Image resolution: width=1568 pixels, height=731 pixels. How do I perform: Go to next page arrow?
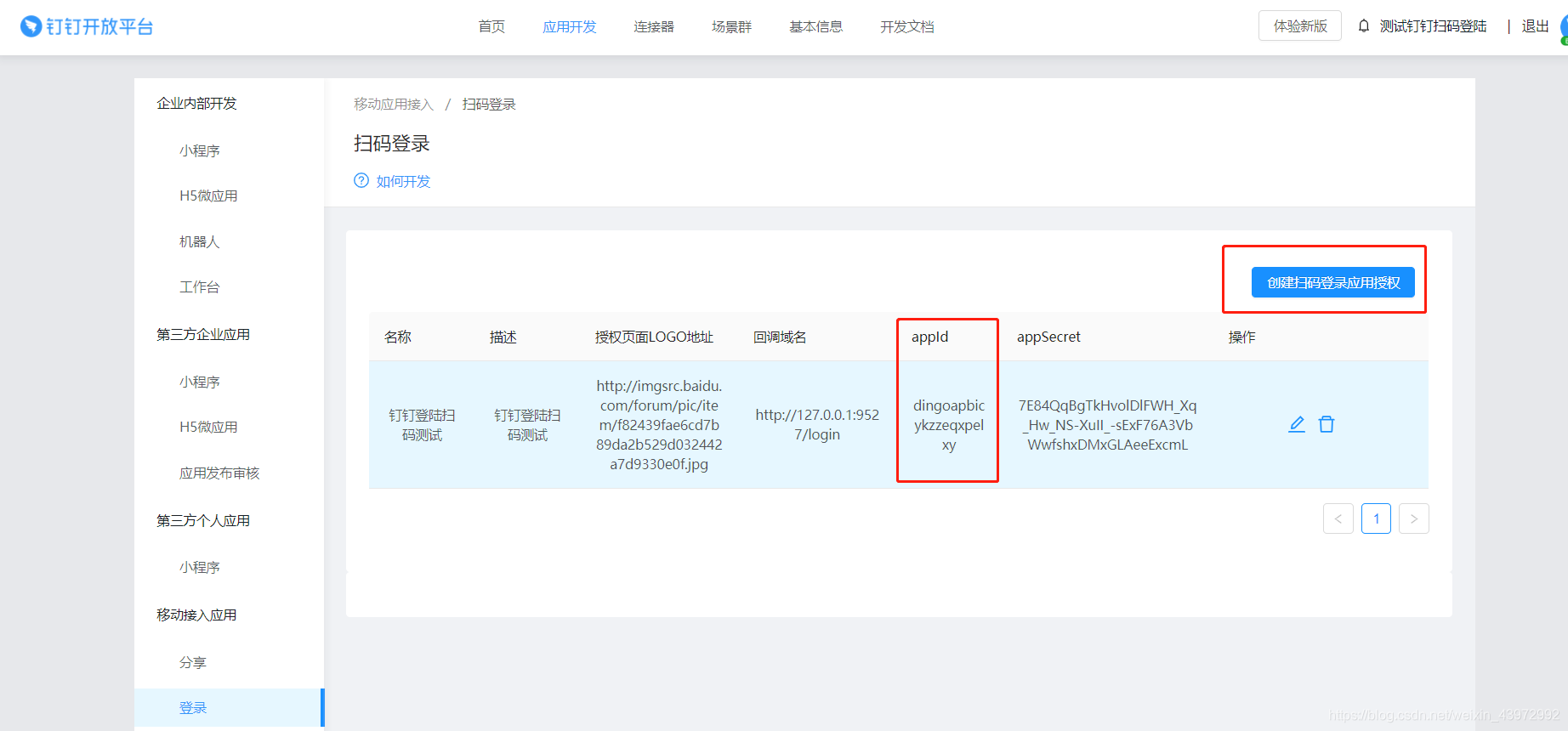[1414, 518]
